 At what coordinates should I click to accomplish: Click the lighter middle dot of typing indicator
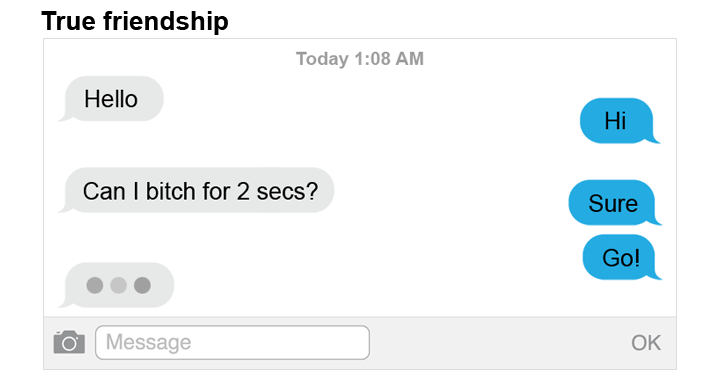click(118, 285)
